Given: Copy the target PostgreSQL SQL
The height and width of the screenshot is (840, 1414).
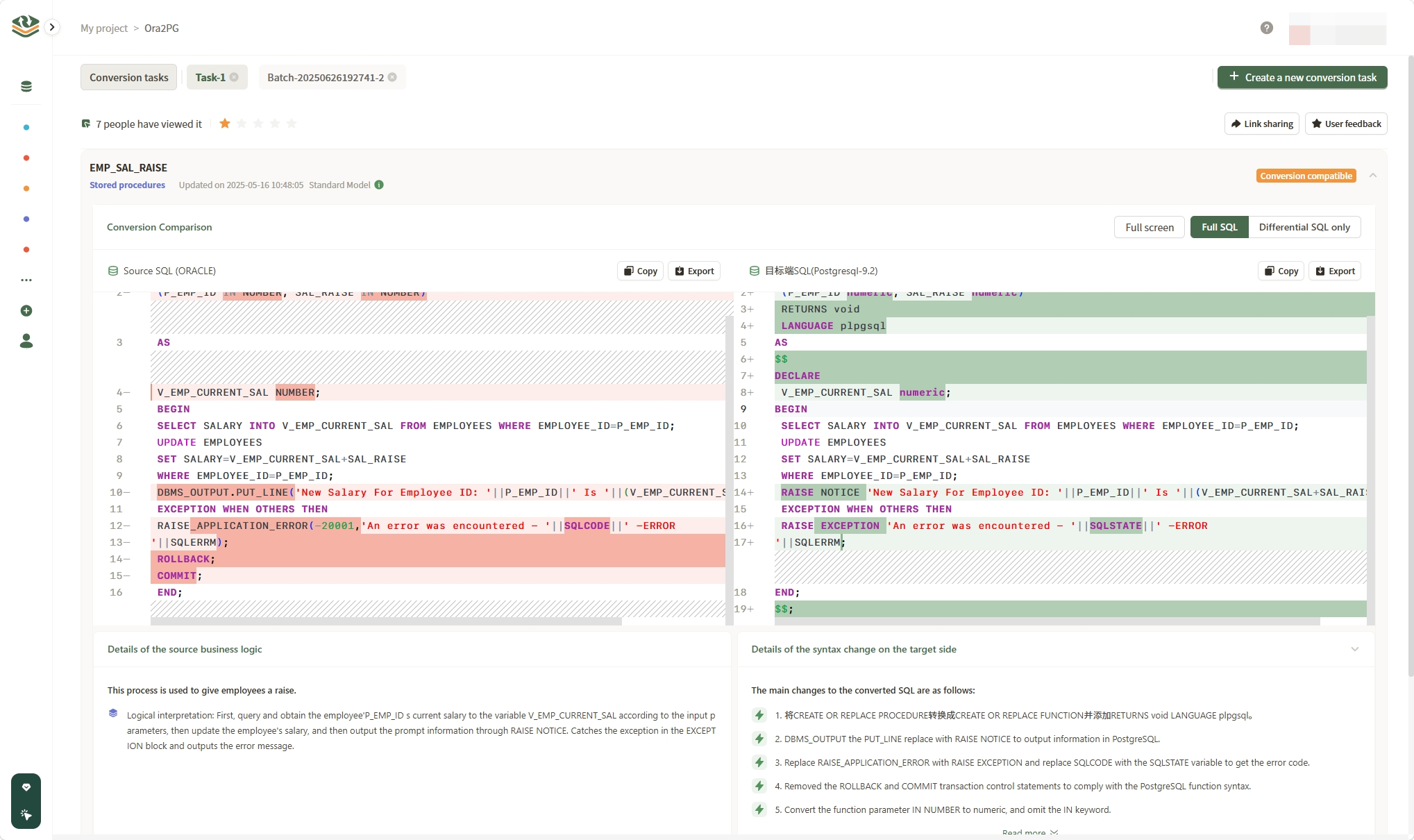Looking at the screenshot, I should pos(1281,271).
